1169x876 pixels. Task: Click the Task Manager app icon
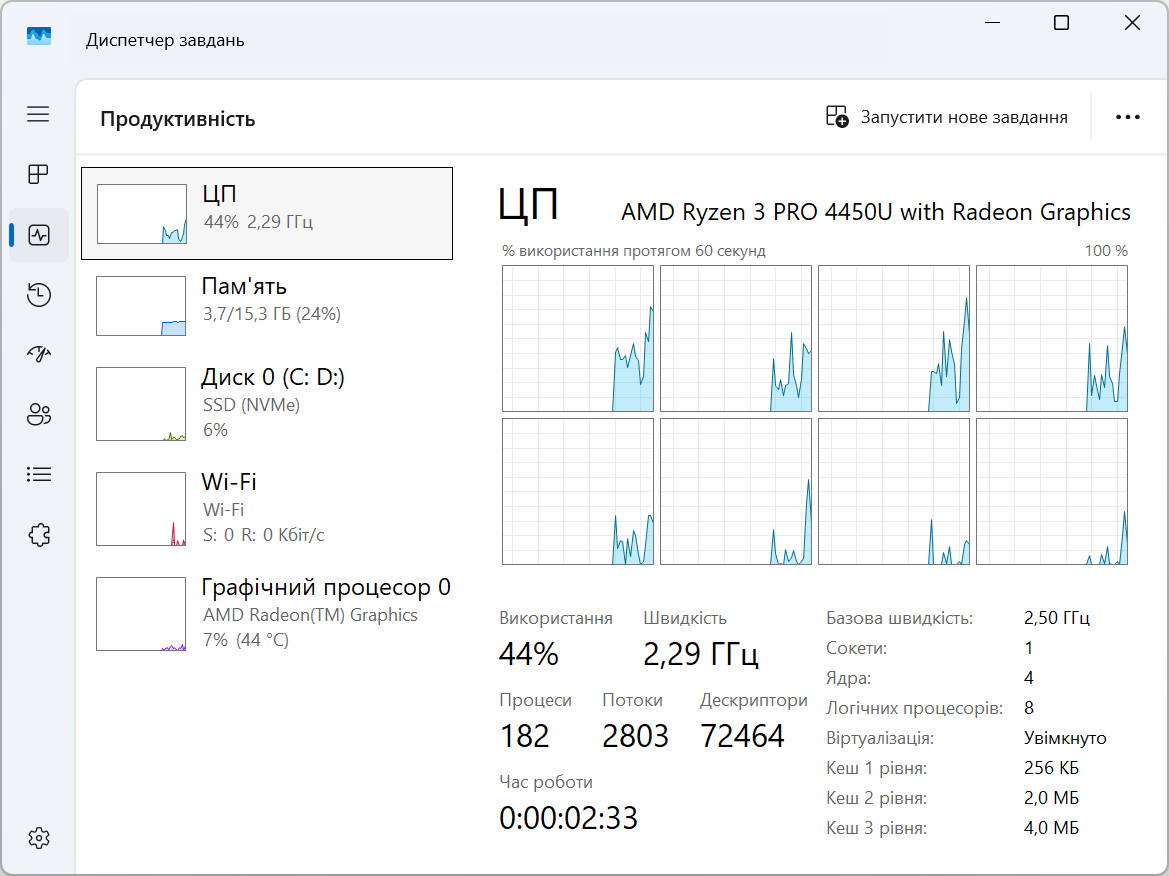point(39,36)
